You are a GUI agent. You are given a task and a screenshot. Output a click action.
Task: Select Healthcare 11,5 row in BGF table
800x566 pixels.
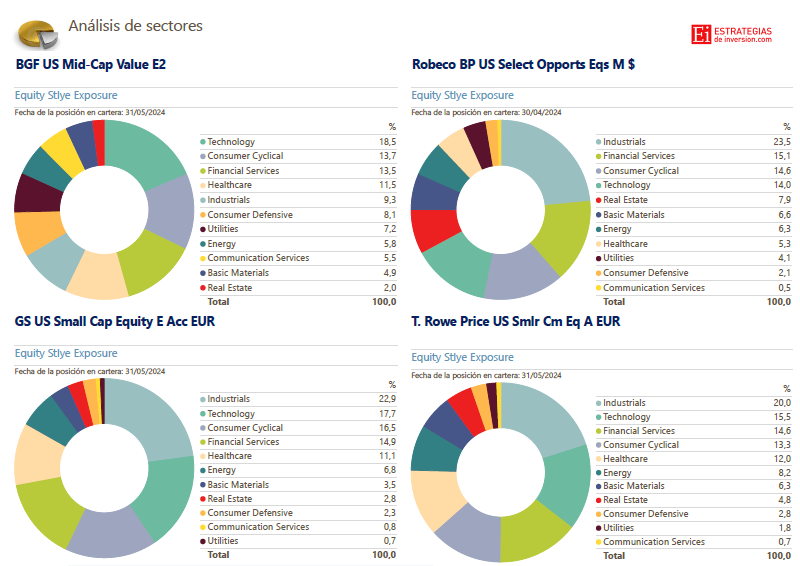[298, 185]
